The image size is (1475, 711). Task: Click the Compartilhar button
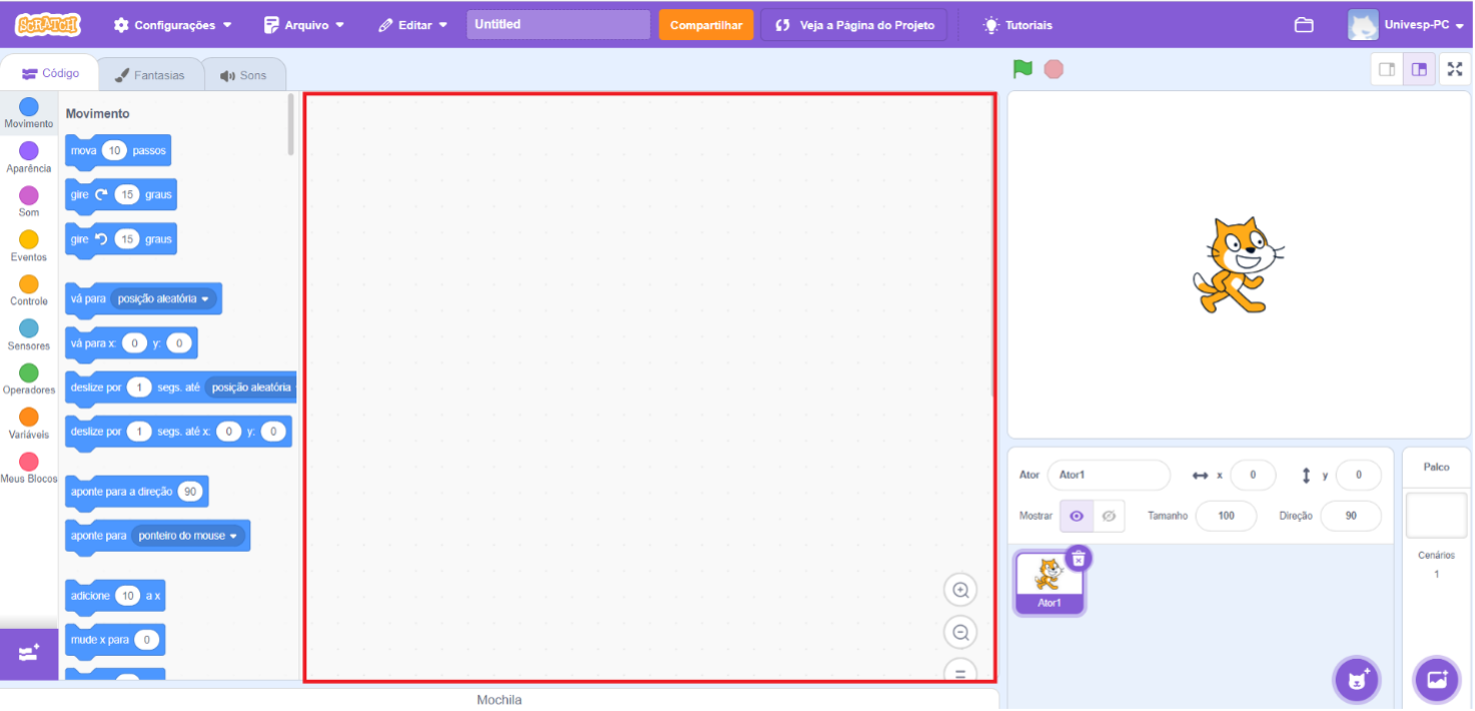(706, 25)
